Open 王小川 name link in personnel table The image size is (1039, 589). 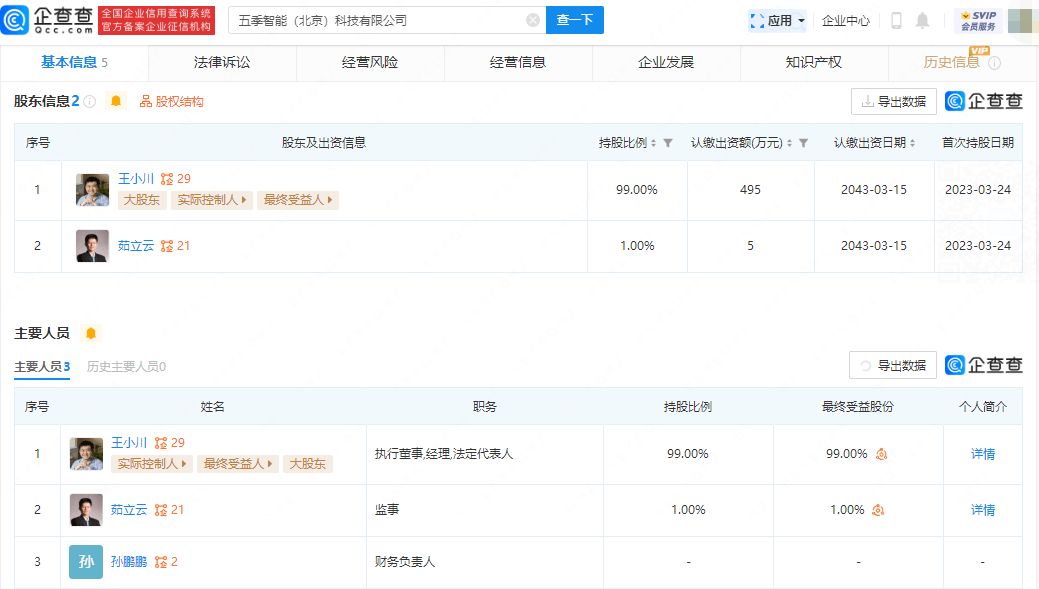(129, 443)
